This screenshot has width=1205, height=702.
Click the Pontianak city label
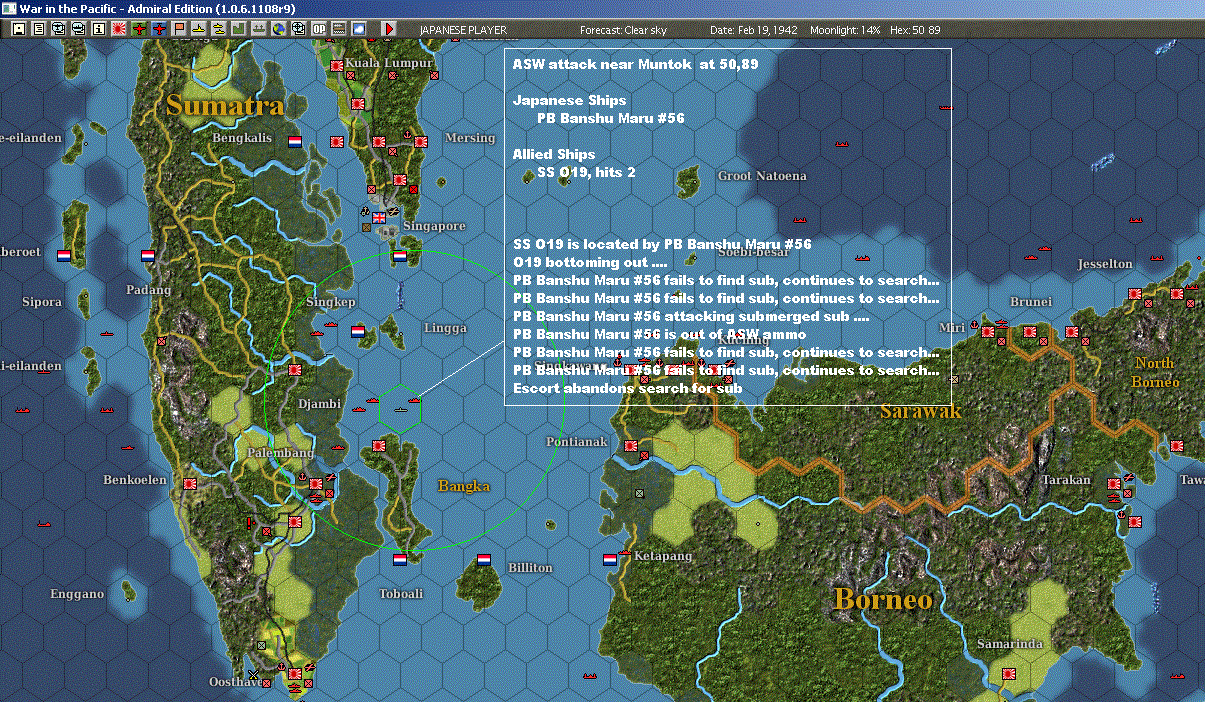tap(576, 441)
